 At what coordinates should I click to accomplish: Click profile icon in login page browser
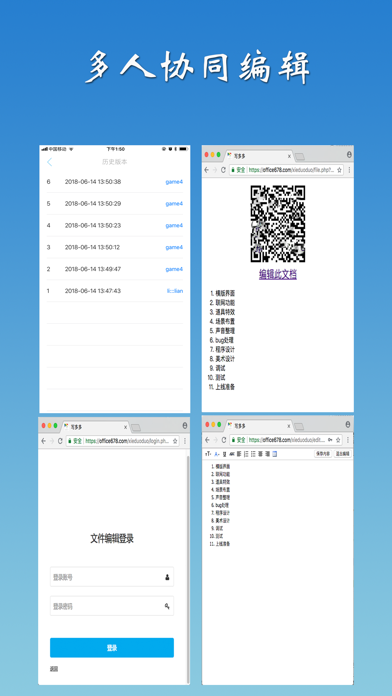(185, 426)
